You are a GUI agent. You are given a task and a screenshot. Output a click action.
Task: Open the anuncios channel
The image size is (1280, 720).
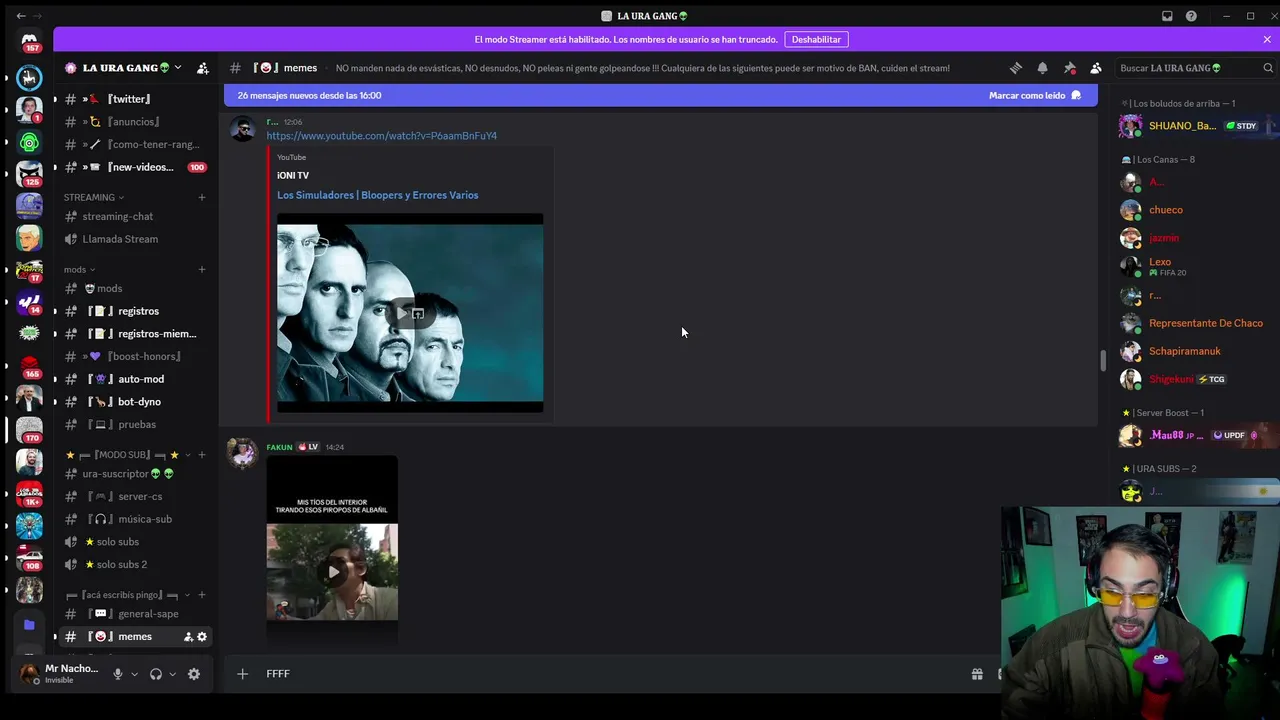pyautogui.click(x=134, y=122)
